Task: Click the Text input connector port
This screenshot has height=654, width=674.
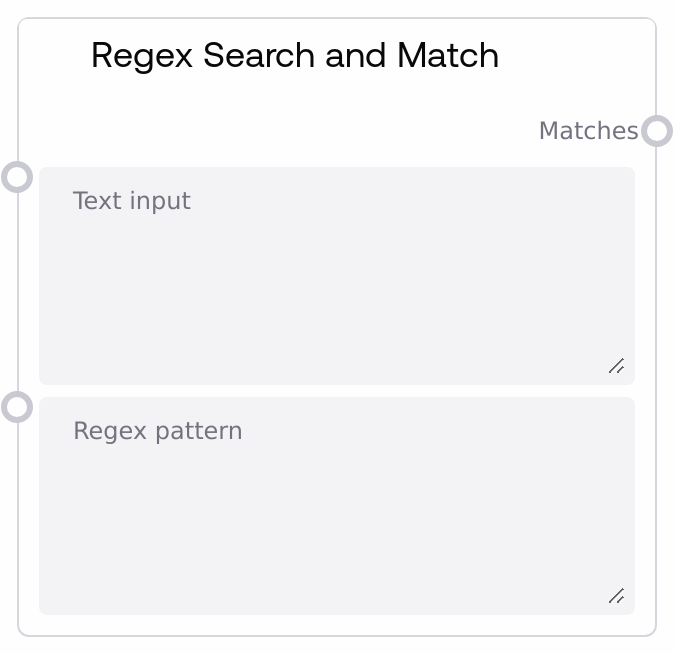Action: coord(17,177)
